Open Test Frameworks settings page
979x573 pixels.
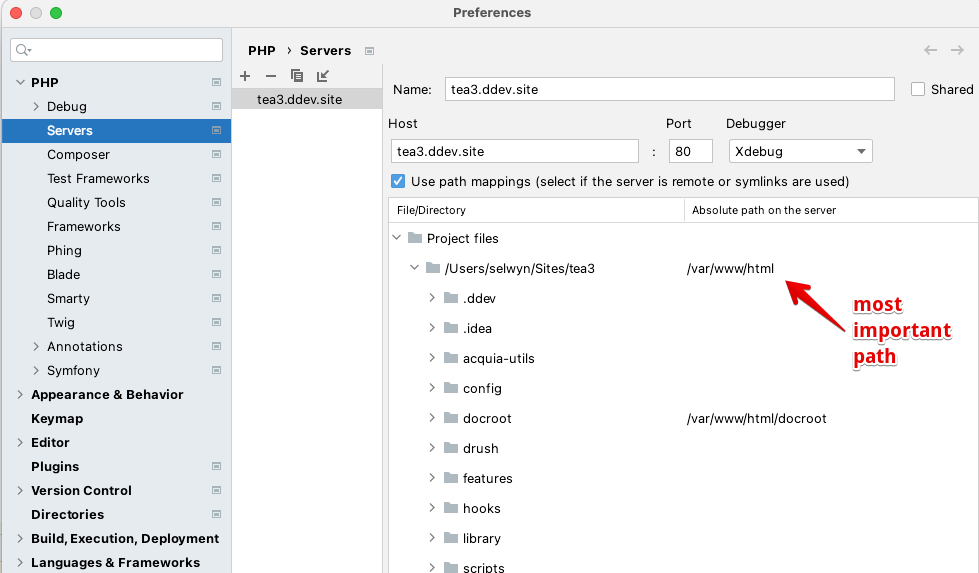tap(98, 179)
